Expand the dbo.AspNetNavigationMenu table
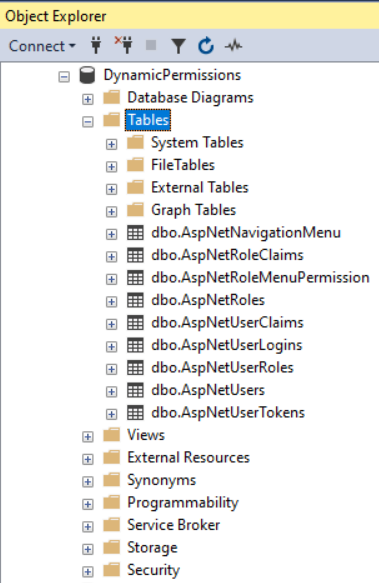The height and width of the screenshot is (583, 379). coord(111,234)
